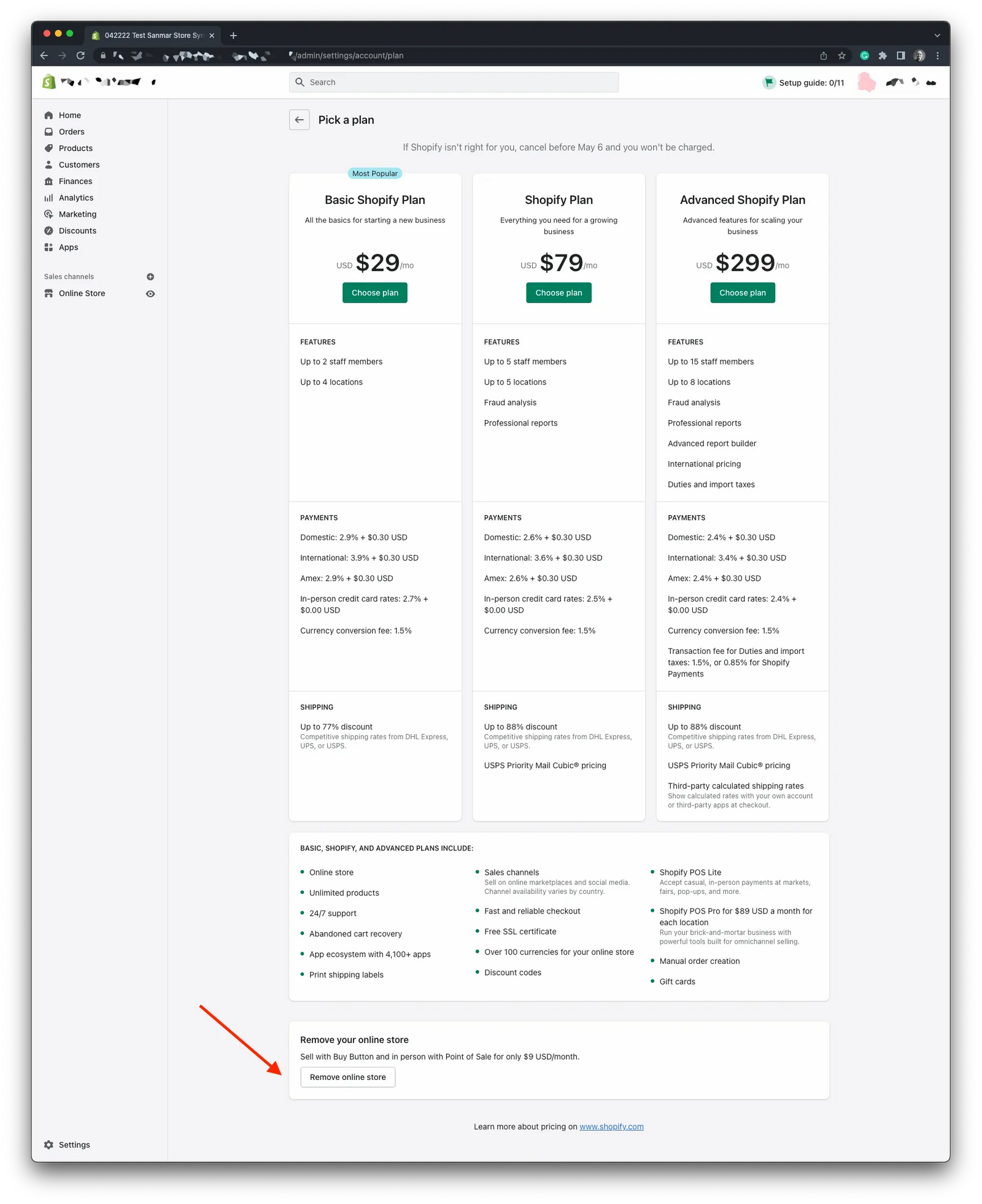Click 'Up to 77% discount' text
982x1204 pixels.
[336, 726]
